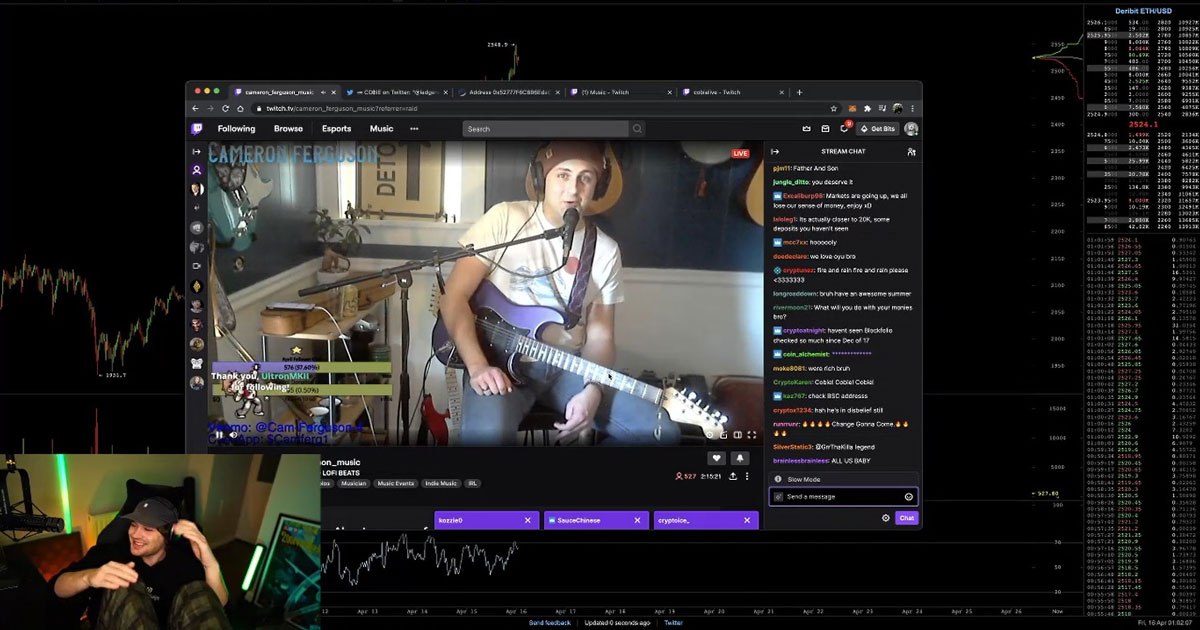Click username CryptoKaren in chat
This screenshot has width=1200, height=630.
click(x=793, y=382)
